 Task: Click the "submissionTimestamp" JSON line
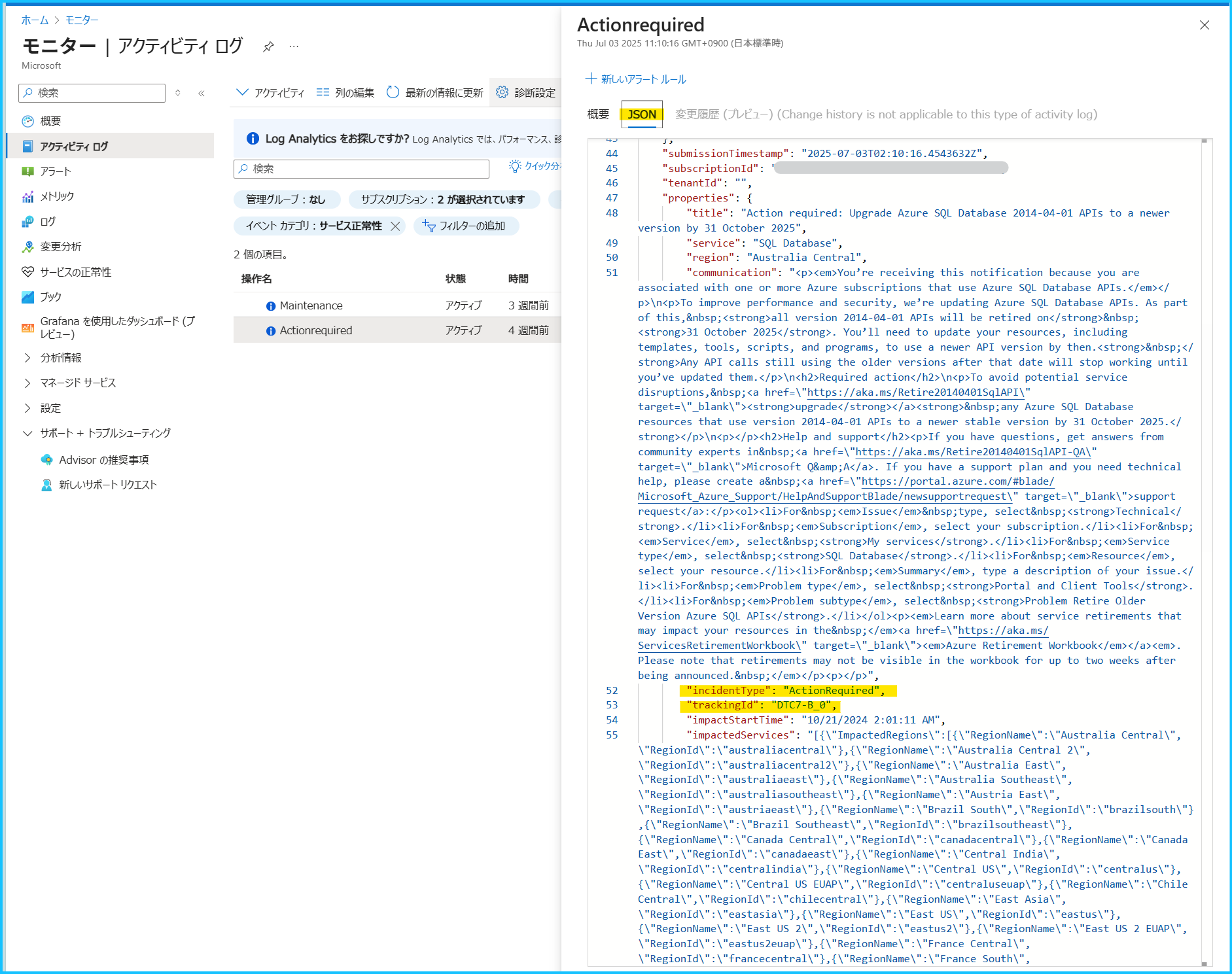[824, 154]
